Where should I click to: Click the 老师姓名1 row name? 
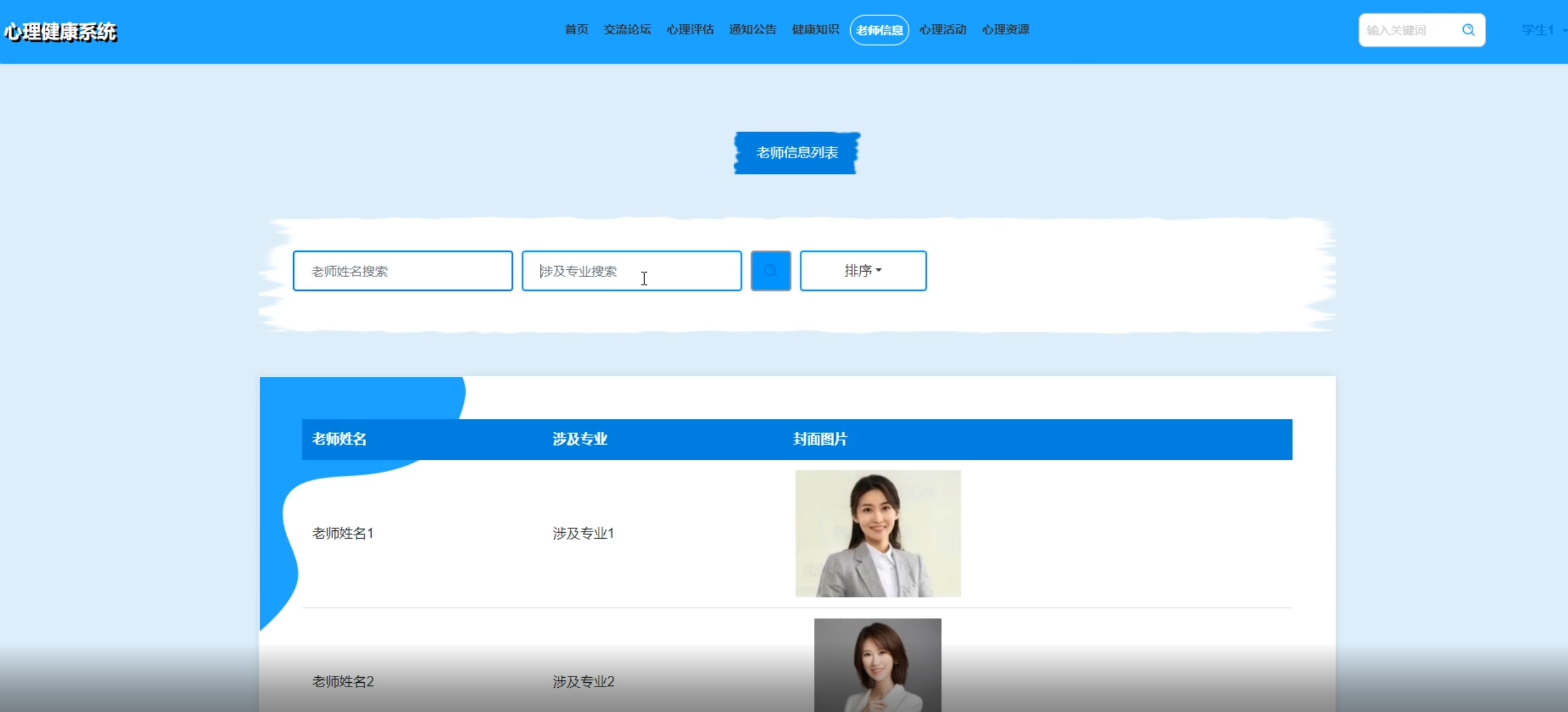coord(342,533)
